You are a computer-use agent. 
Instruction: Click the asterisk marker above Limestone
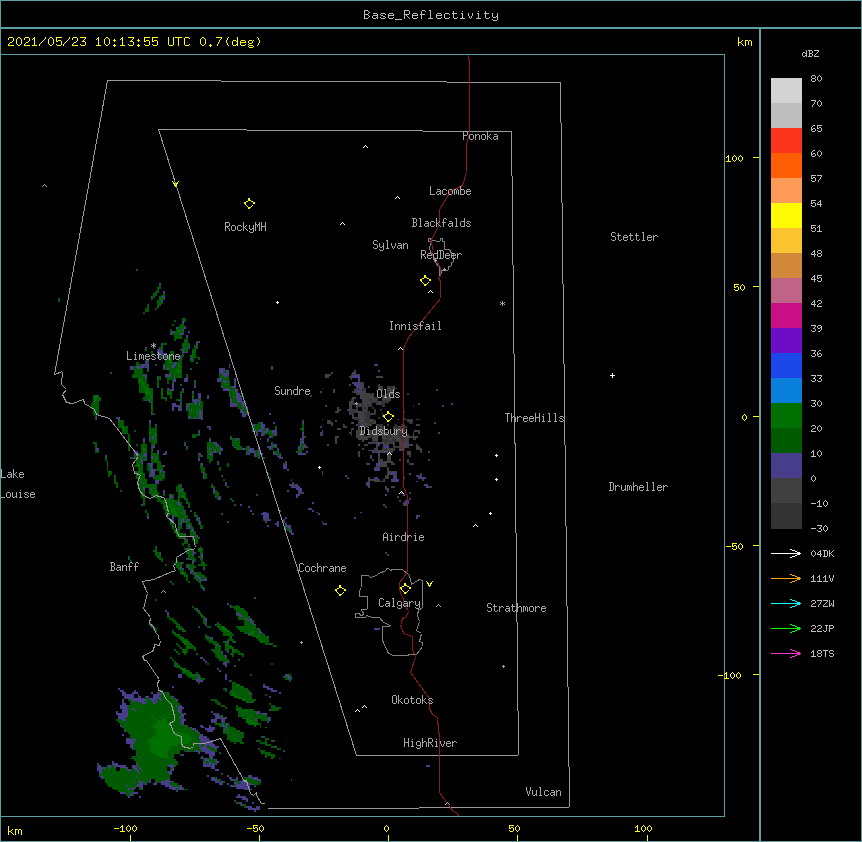(153, 346)
